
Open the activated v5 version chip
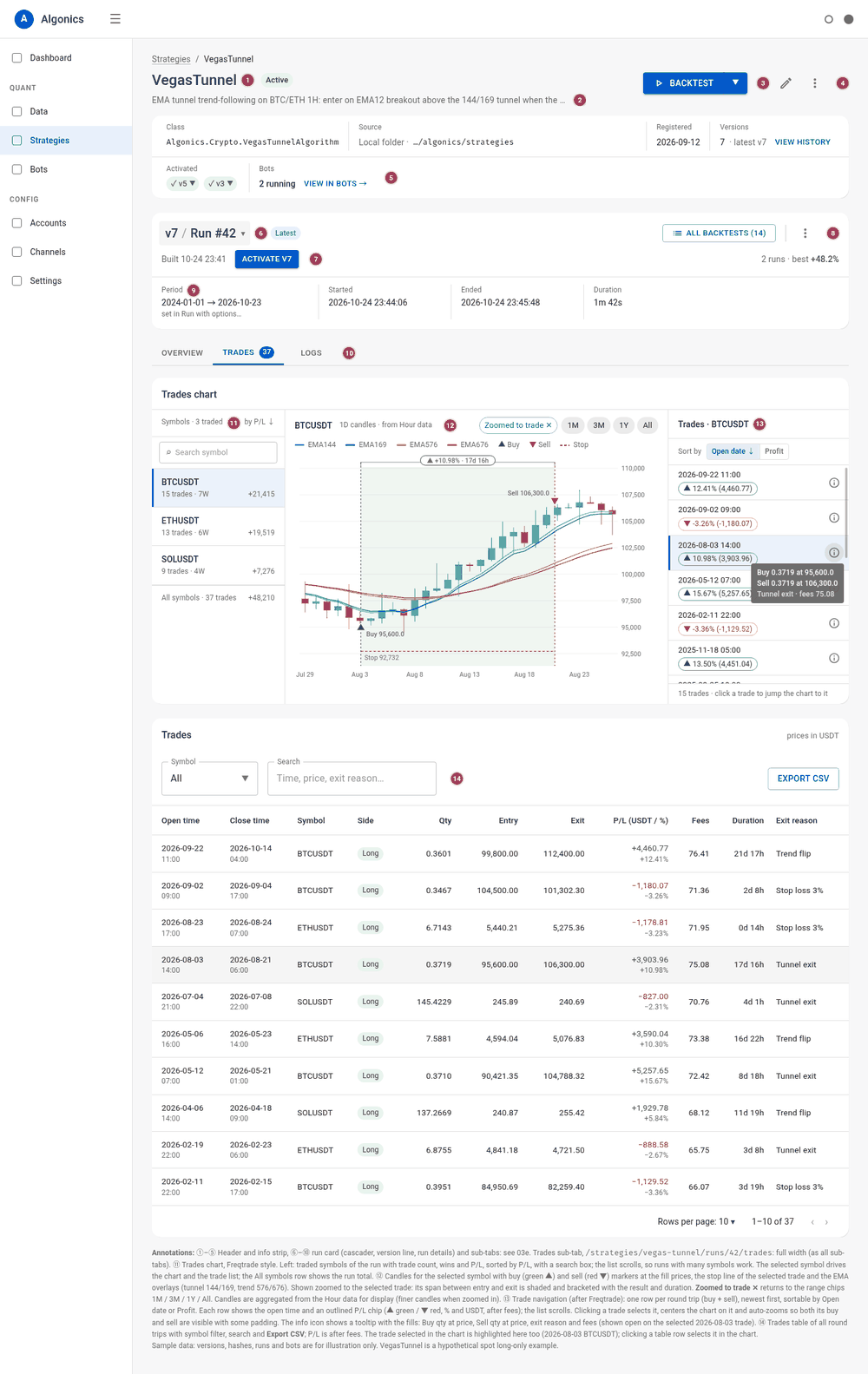tap(183, 184)
